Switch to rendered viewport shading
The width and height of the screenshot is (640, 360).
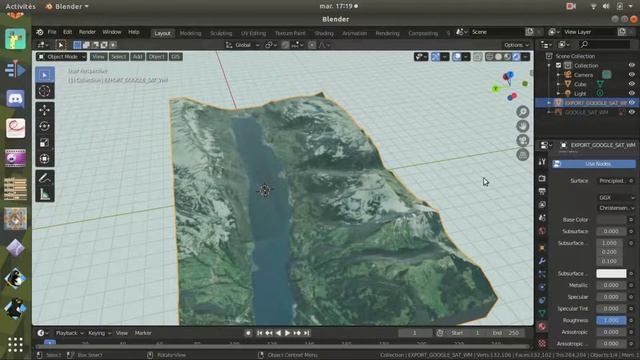point(516,57)
